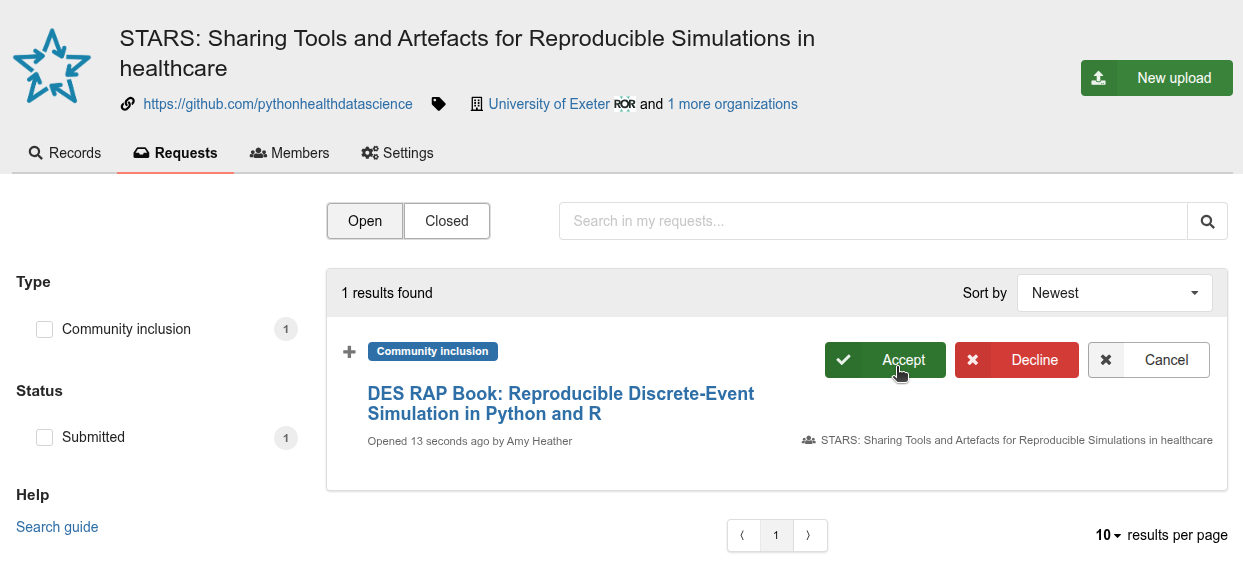Image resolution: width=1243 pixels, height=569 pixels.
Task: Accept the community inclusion request
Action: click(885, 360)
